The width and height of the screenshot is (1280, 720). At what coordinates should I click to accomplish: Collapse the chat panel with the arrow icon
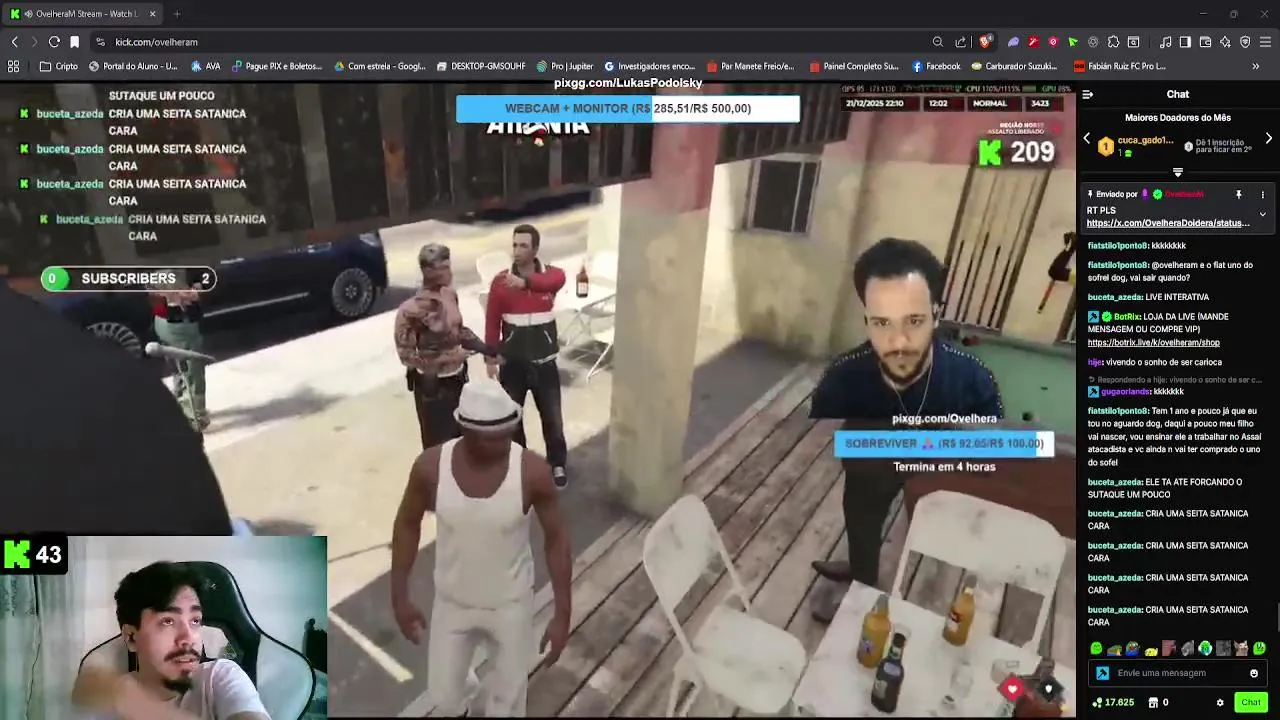[x=1088, y=94]
